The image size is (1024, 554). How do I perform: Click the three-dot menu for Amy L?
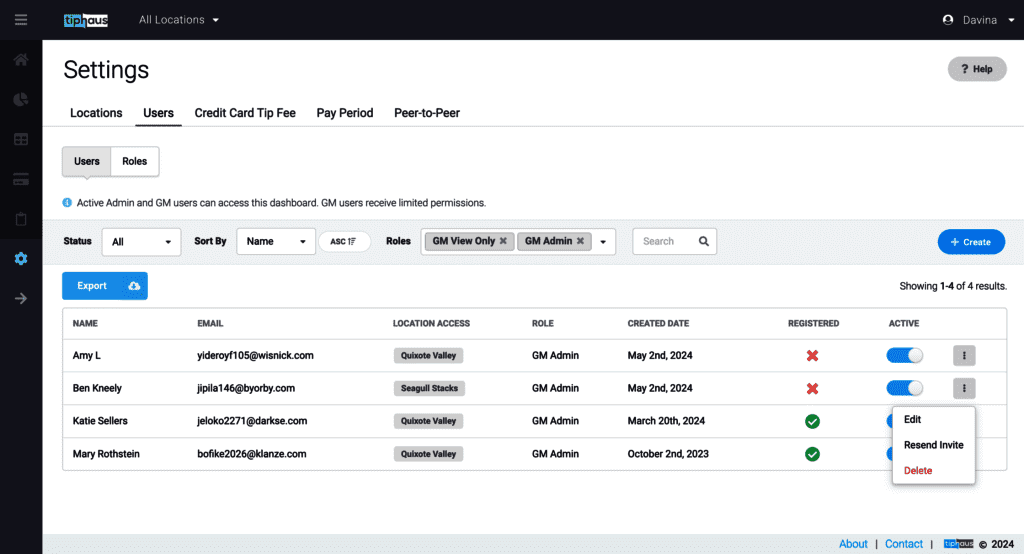coord(964,355)
